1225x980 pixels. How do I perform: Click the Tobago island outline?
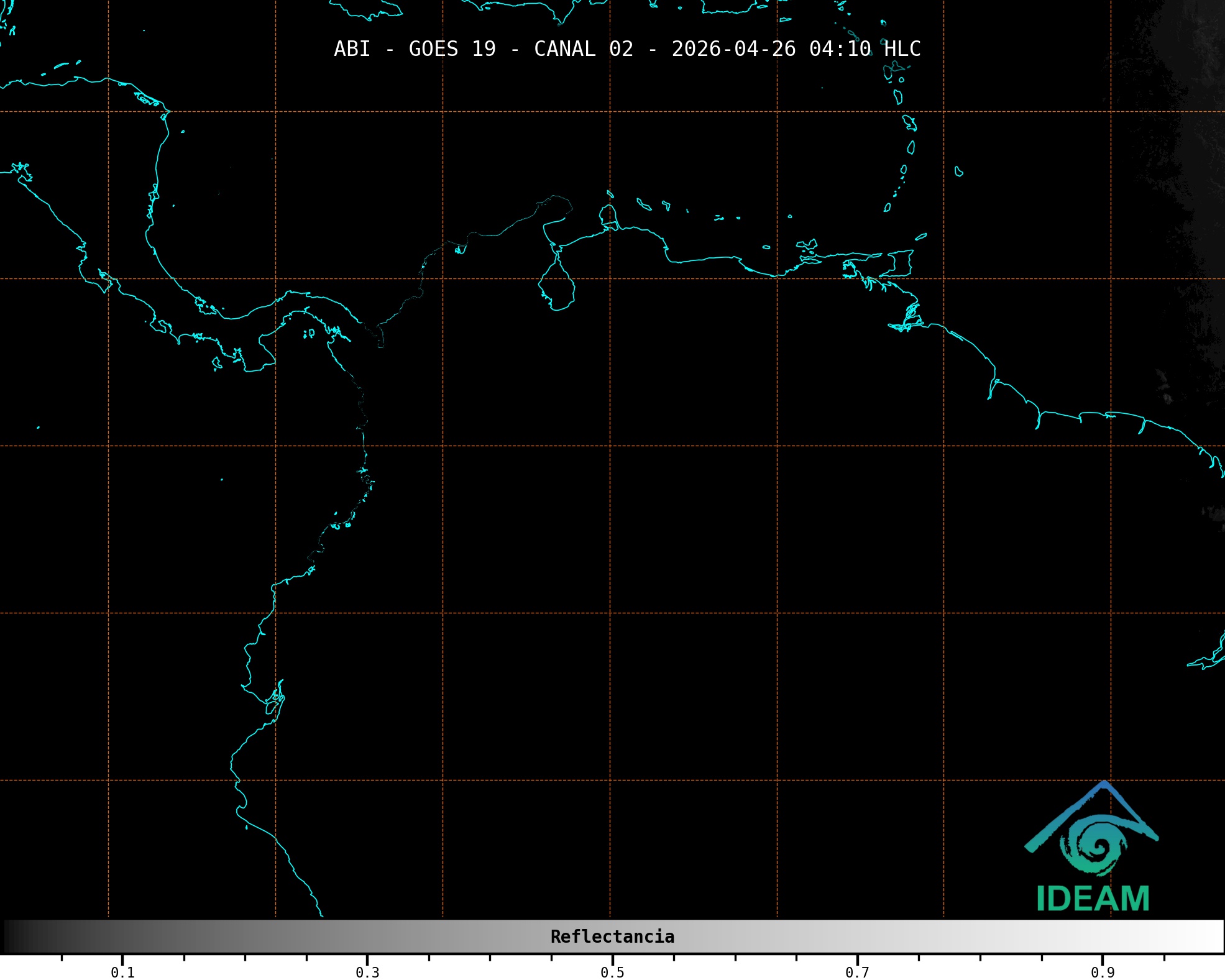point(920,236)
